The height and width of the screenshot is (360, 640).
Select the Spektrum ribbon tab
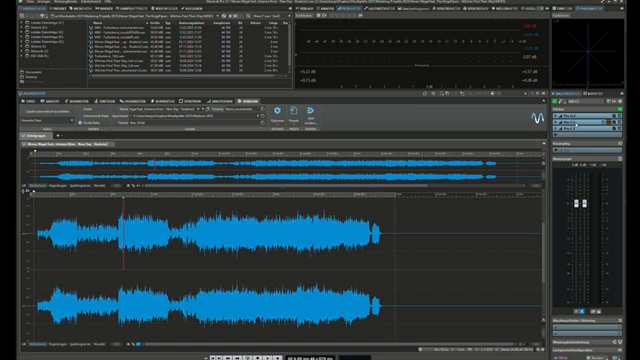(190, 101)
